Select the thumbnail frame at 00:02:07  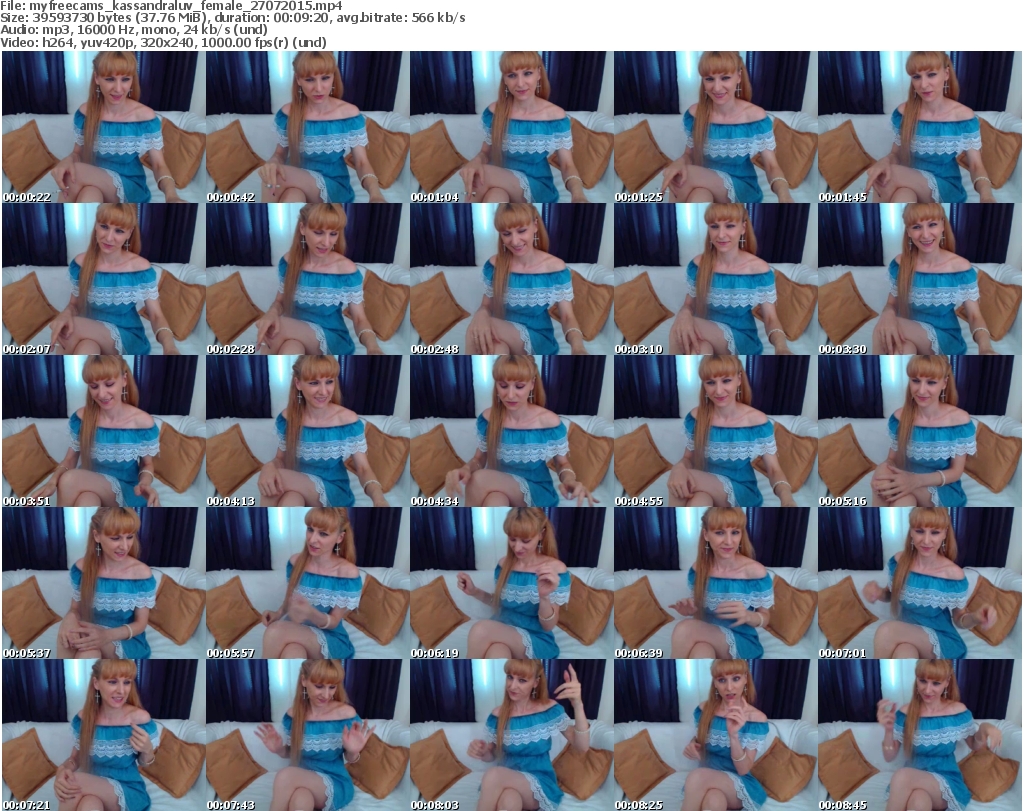[103, 279]
